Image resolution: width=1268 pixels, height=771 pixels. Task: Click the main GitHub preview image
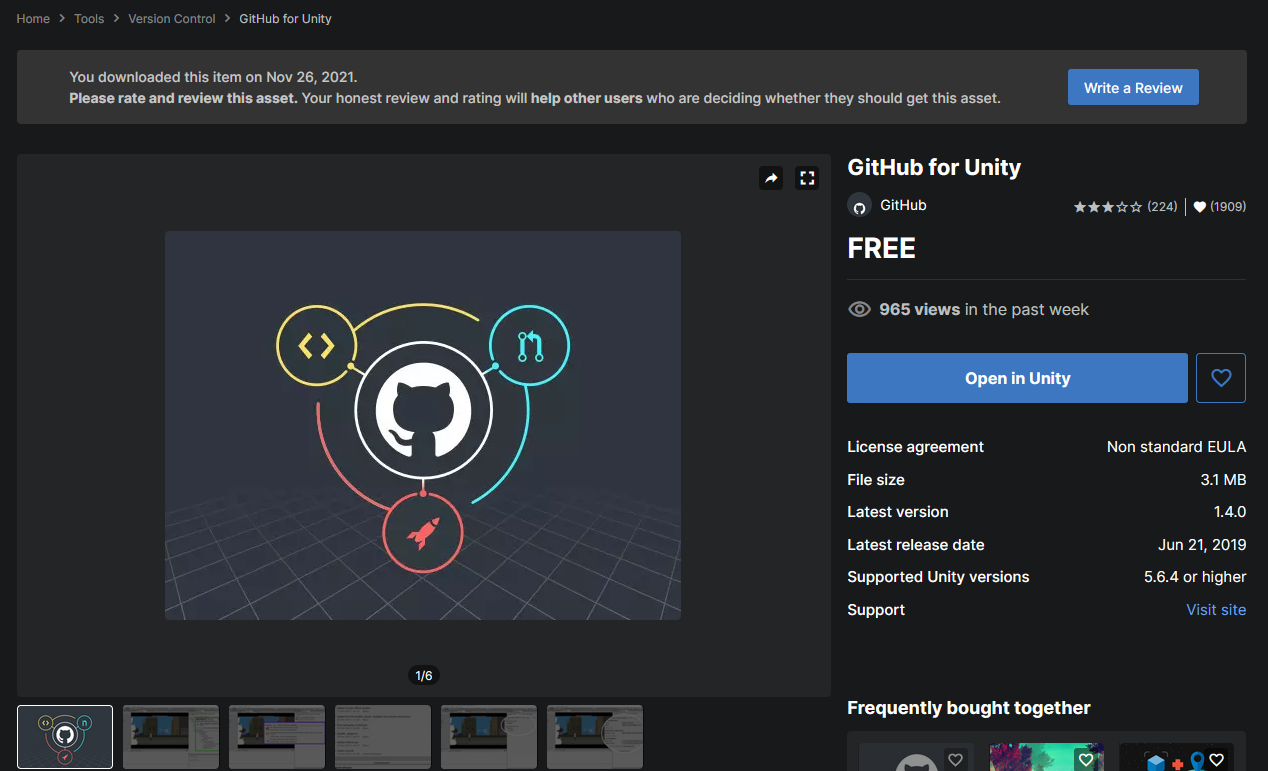tap(423, 425)
